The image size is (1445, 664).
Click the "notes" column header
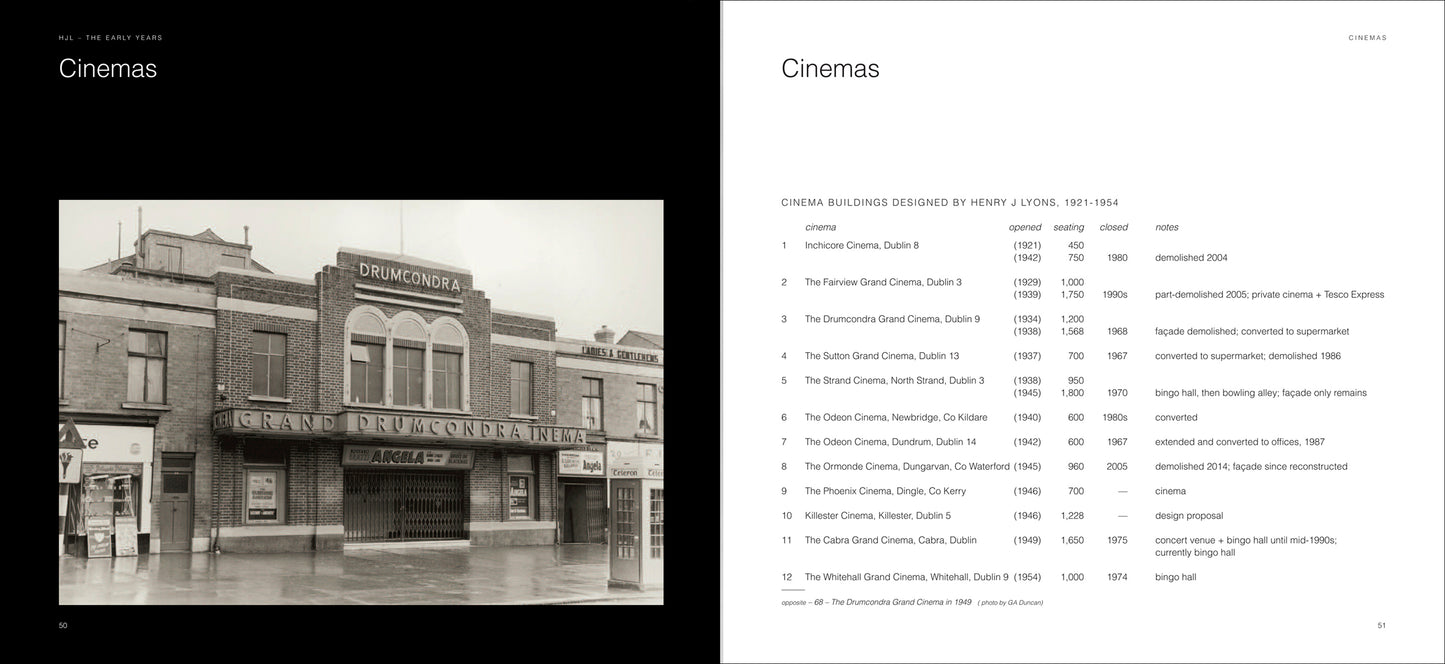coord(1166,227)
